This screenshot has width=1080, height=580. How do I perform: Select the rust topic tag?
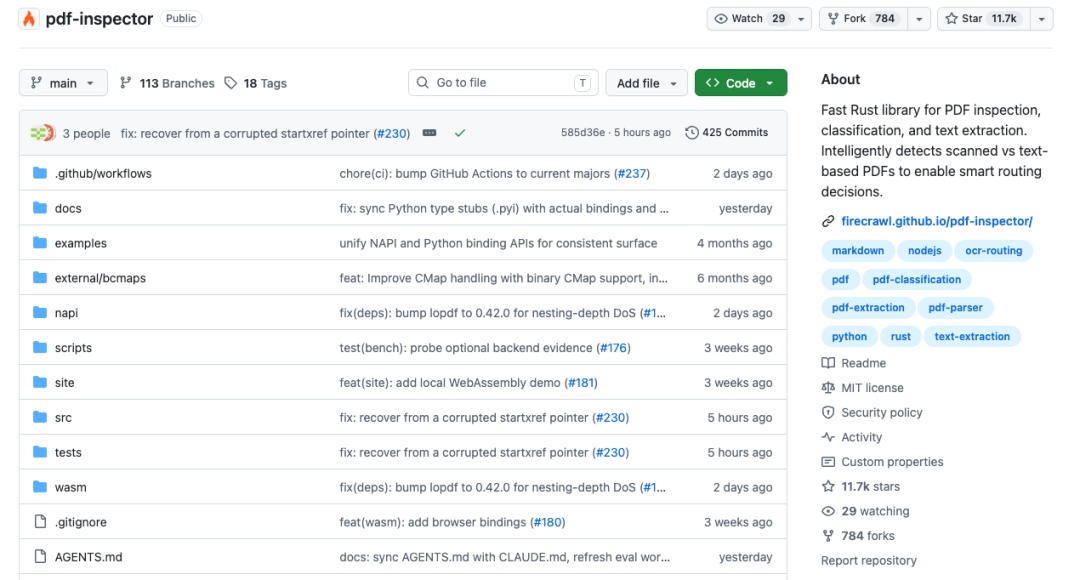(900, 337)
